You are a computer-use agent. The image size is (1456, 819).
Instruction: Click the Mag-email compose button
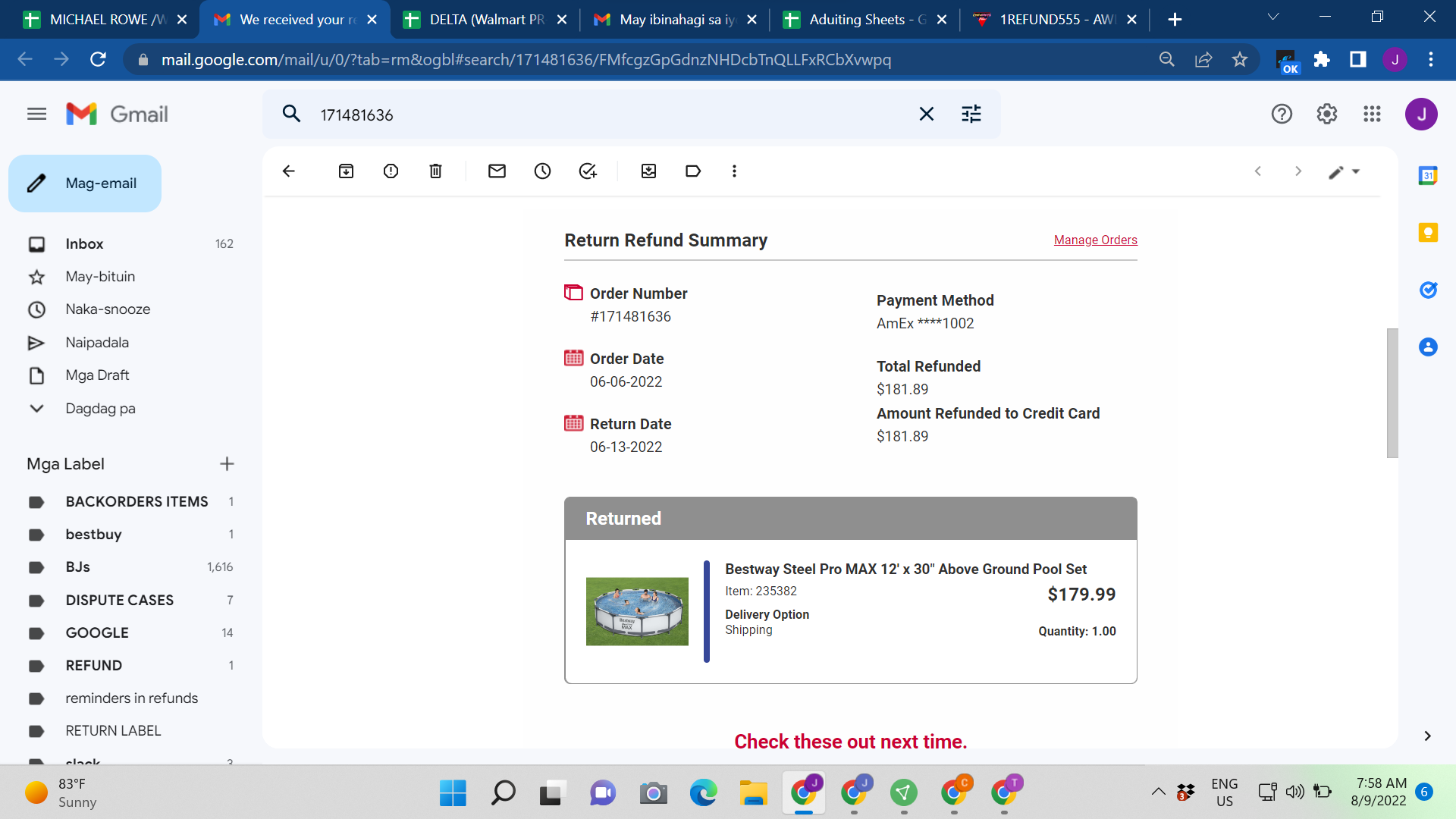[x=85, y=184]
